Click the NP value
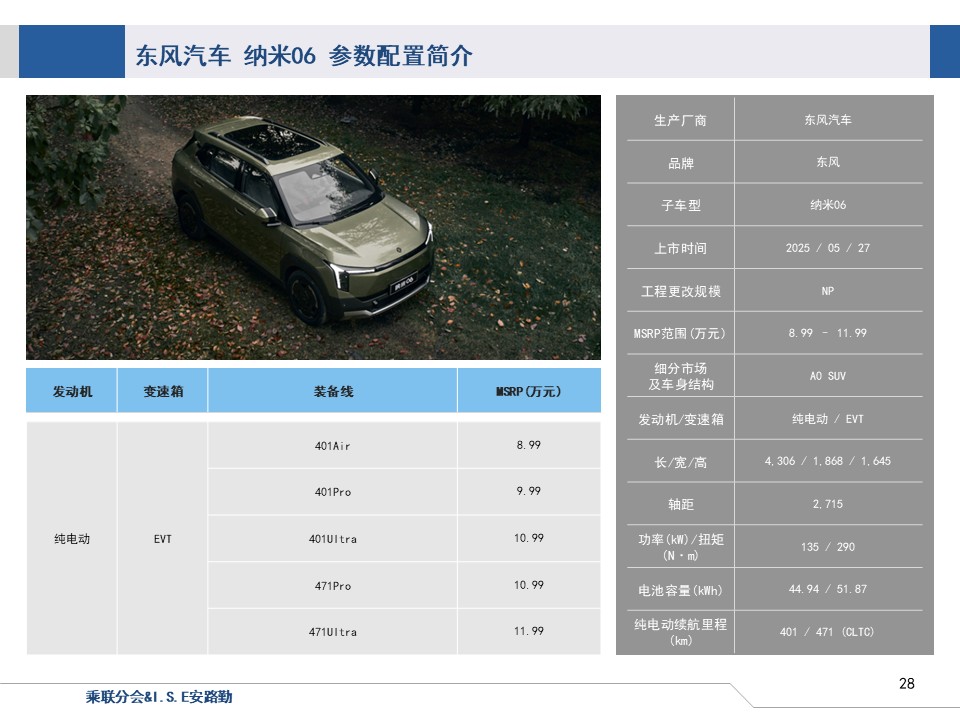 click(828, 291)
